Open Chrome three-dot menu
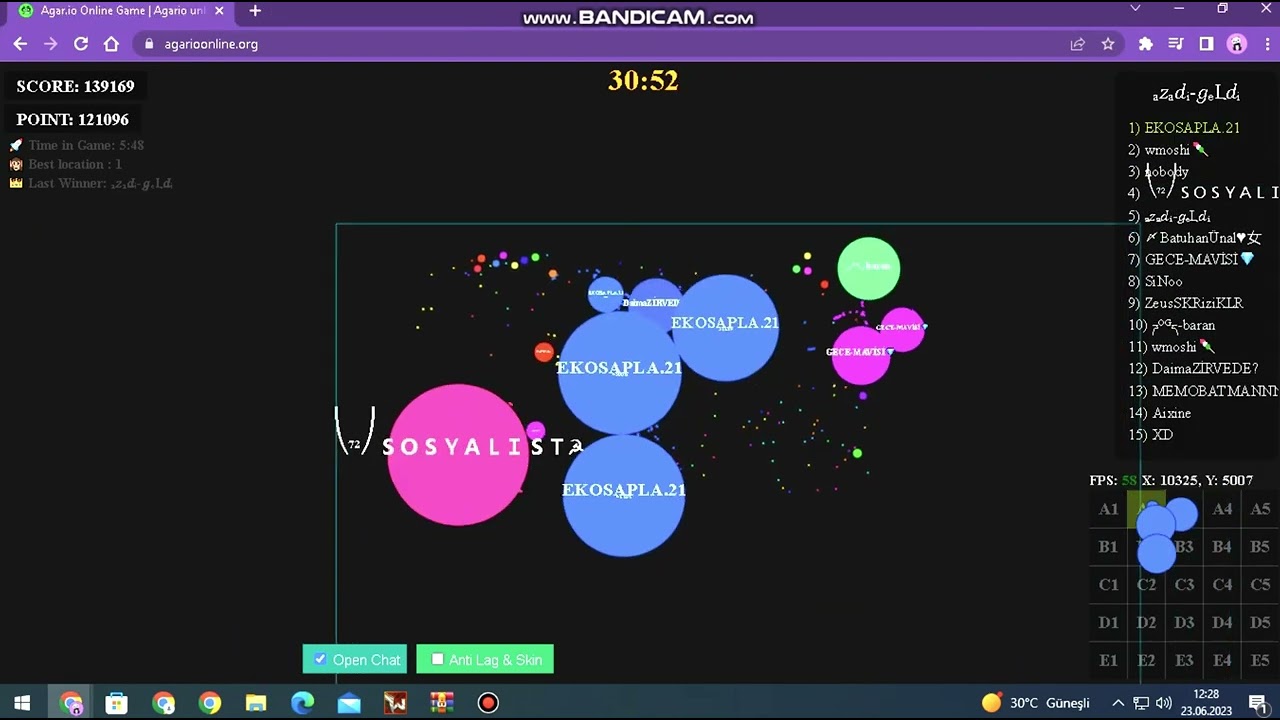 click(x=1265, y=44)
